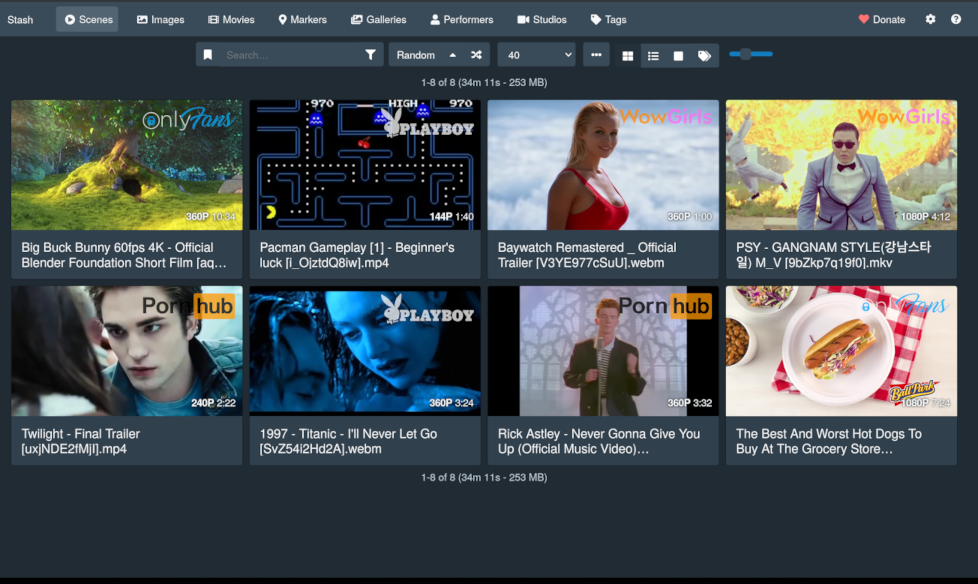Screen dimensions: 978x584
Task: Open the Galleries tab
Action: tap(378, 19)
